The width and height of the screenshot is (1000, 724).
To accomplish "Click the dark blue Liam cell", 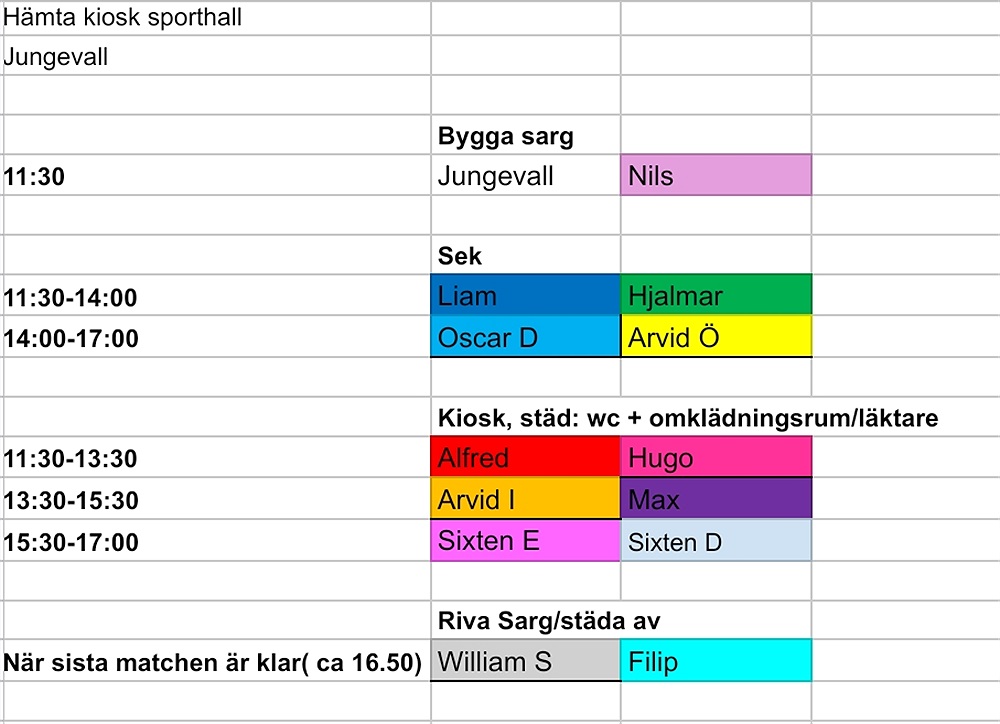I will coord(525,296).
